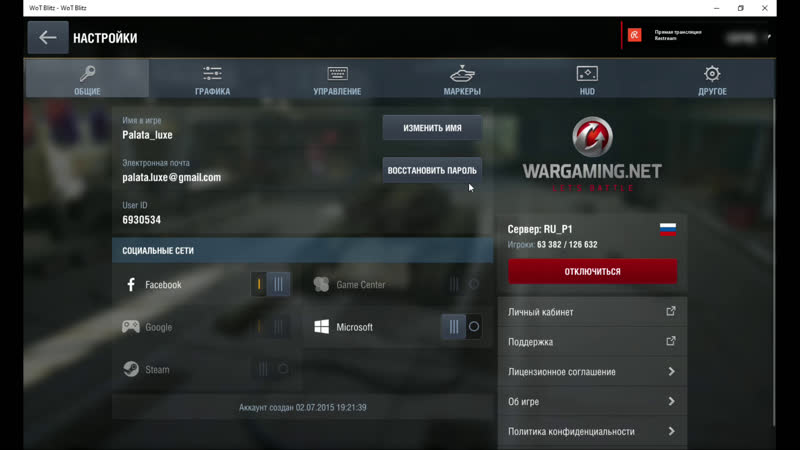The height and width of the screenshot is (450, 800).
Task: Switch to the Графика tab
Action: pyautogui.click(x=212, y=79)
